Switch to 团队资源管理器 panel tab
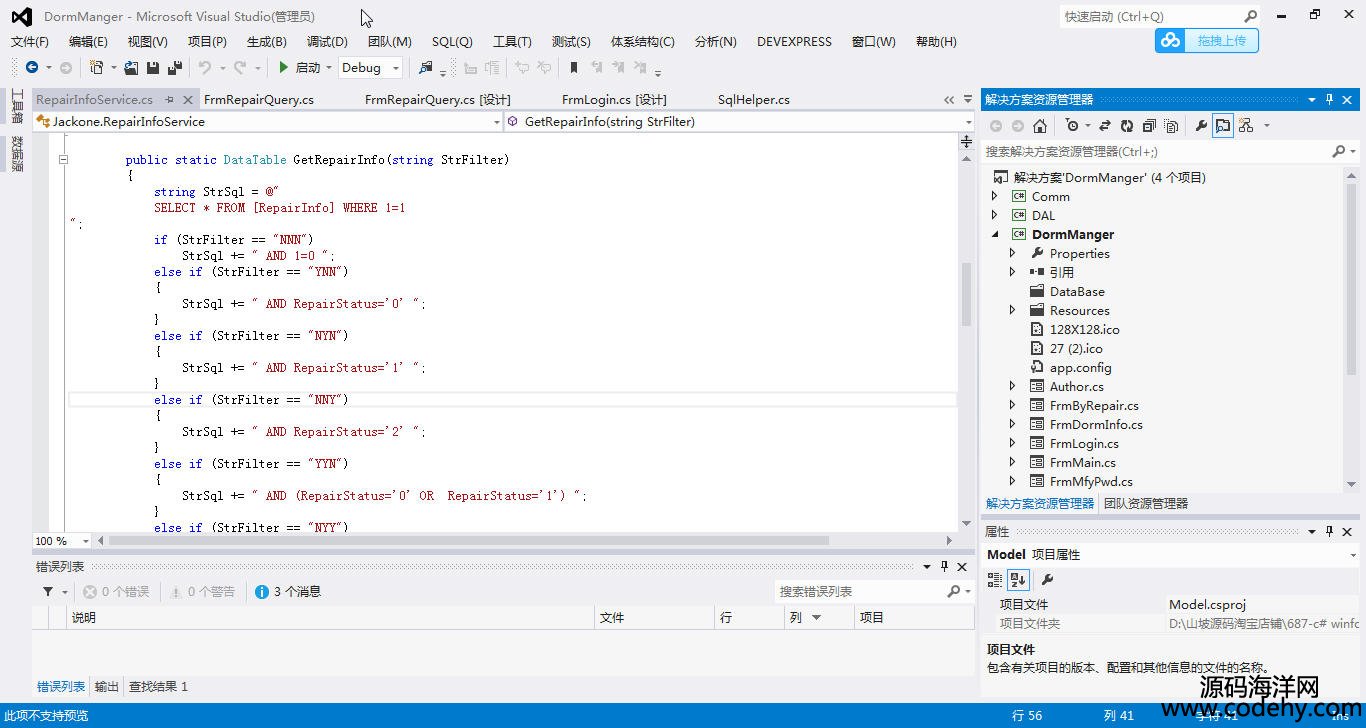Viewport: 1366px width, 728px height. click(1145, 504)
